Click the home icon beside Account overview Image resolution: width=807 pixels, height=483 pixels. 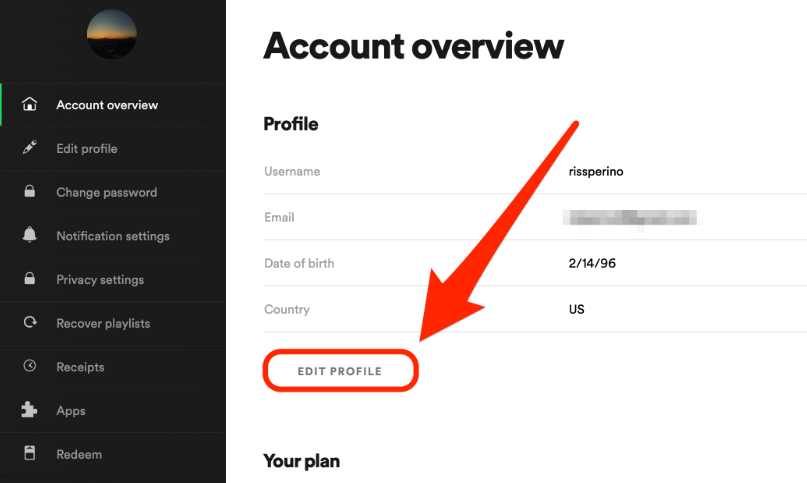click(29, 104)
